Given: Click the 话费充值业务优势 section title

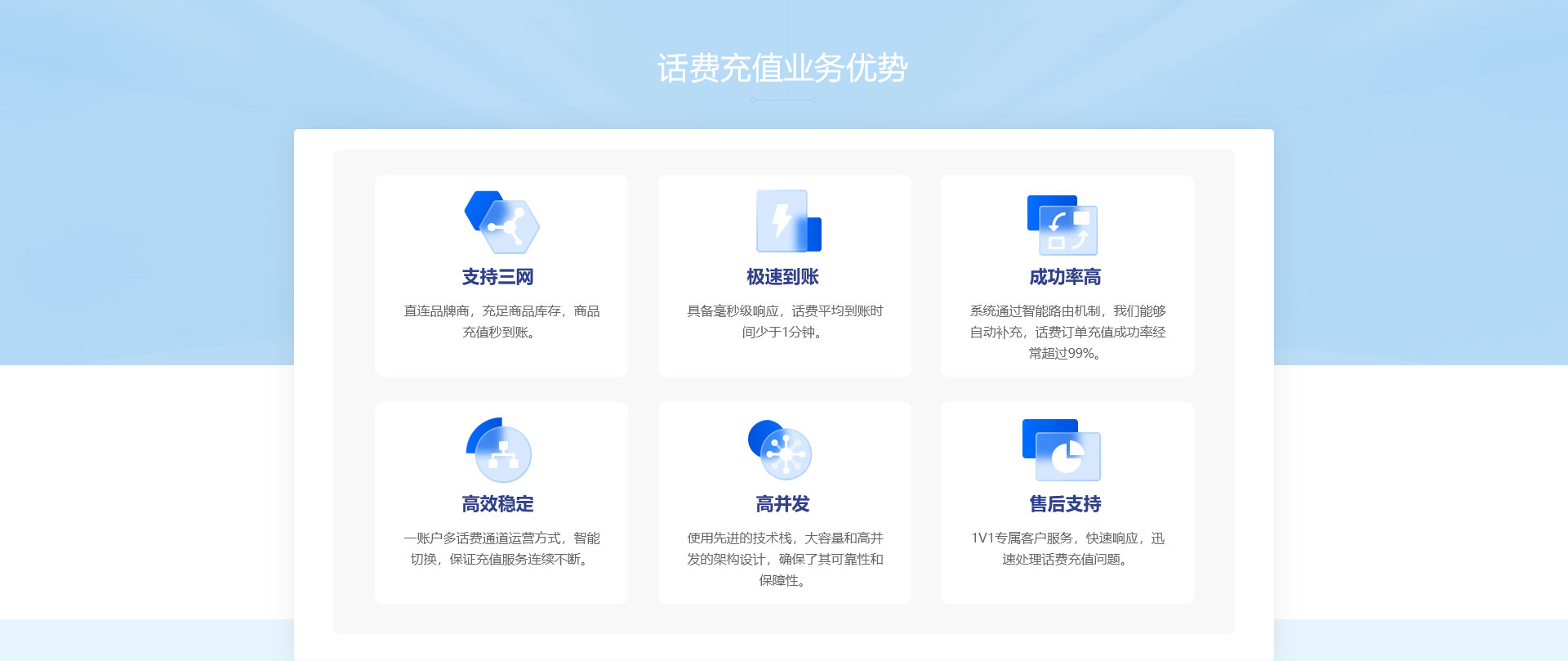Looking at the screenshot, I should [782, 68].
